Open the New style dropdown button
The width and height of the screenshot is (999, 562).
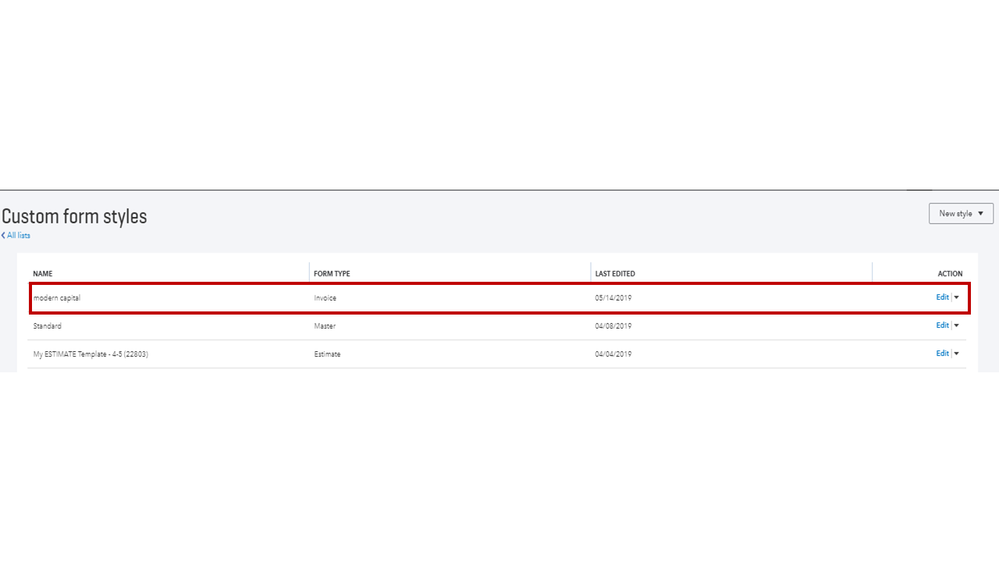point(961,213)
